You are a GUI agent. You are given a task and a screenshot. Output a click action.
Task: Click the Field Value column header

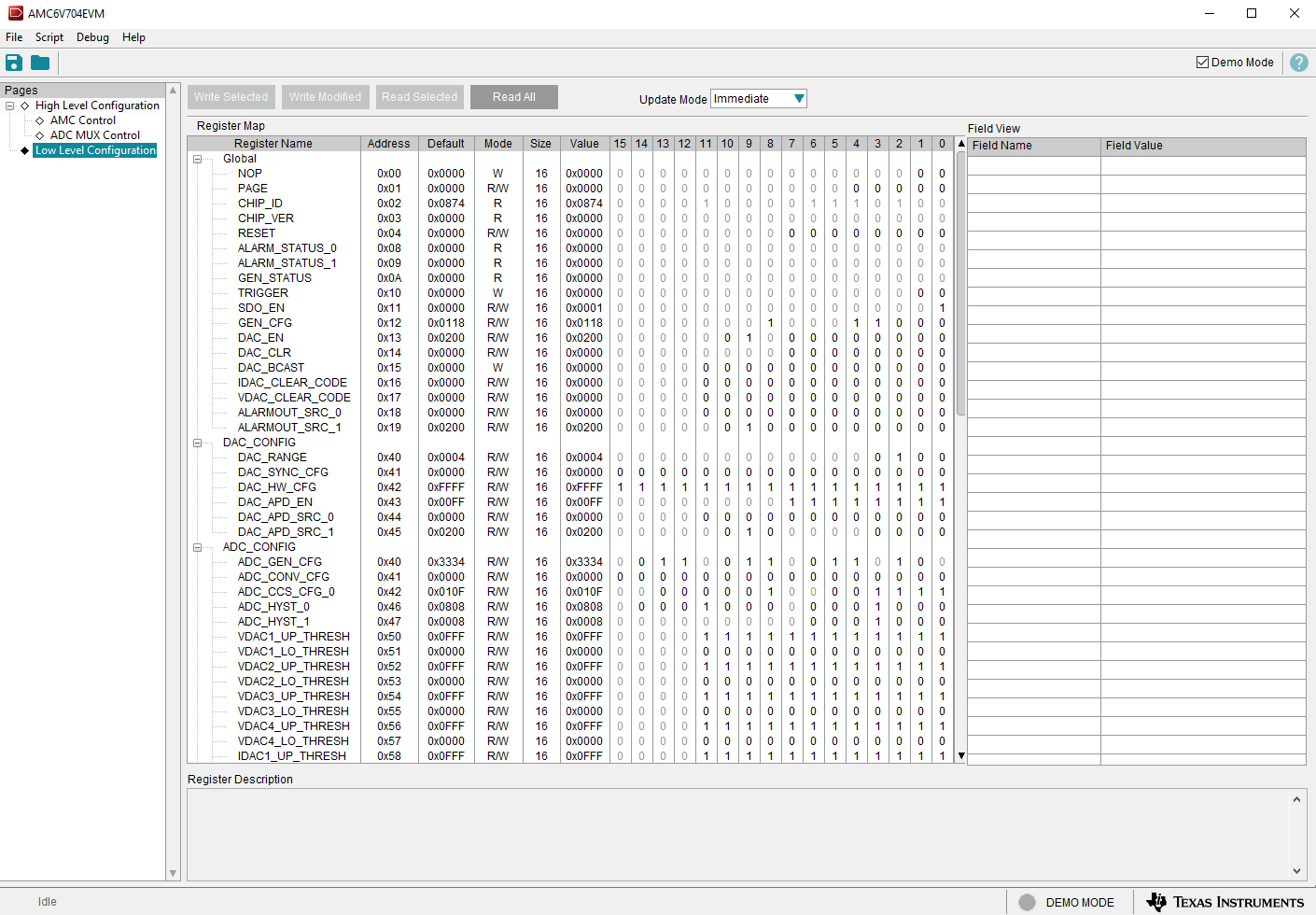pos(1203,146)
